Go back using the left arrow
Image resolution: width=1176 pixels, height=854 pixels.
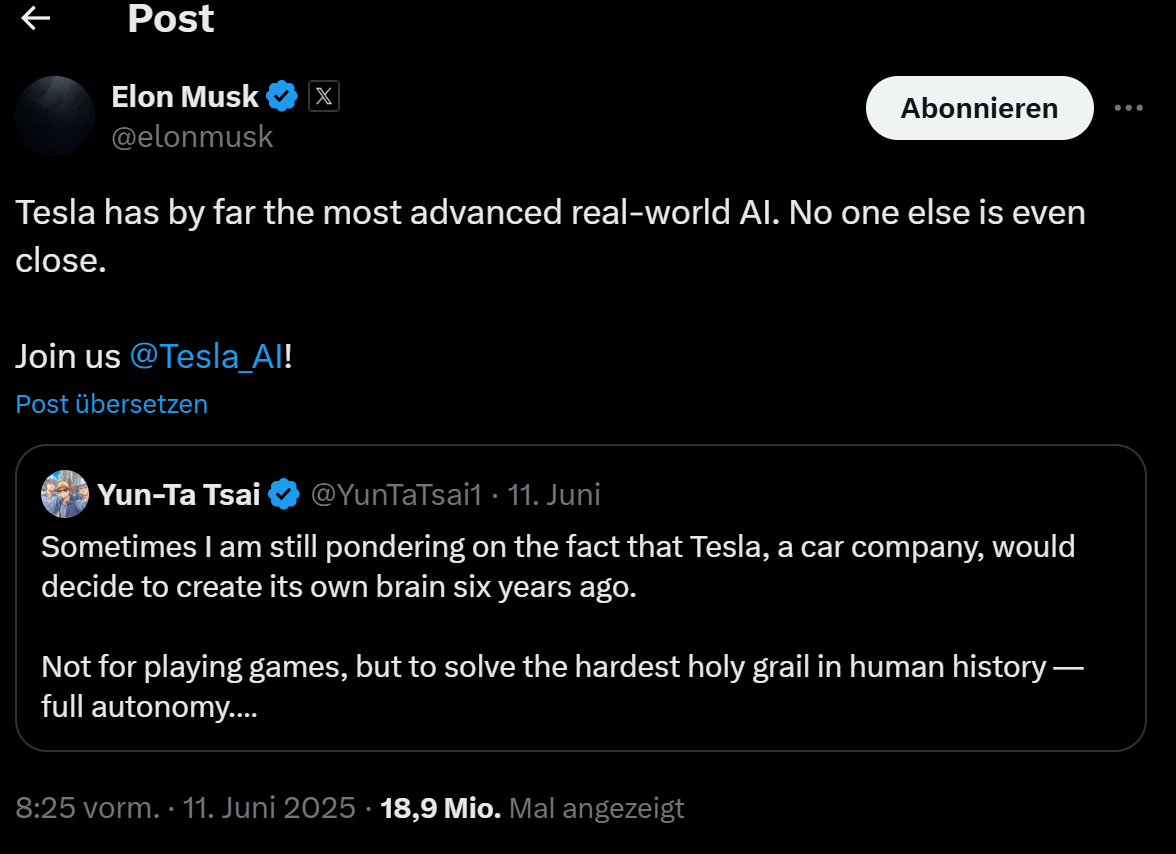[x=36, y=18]
